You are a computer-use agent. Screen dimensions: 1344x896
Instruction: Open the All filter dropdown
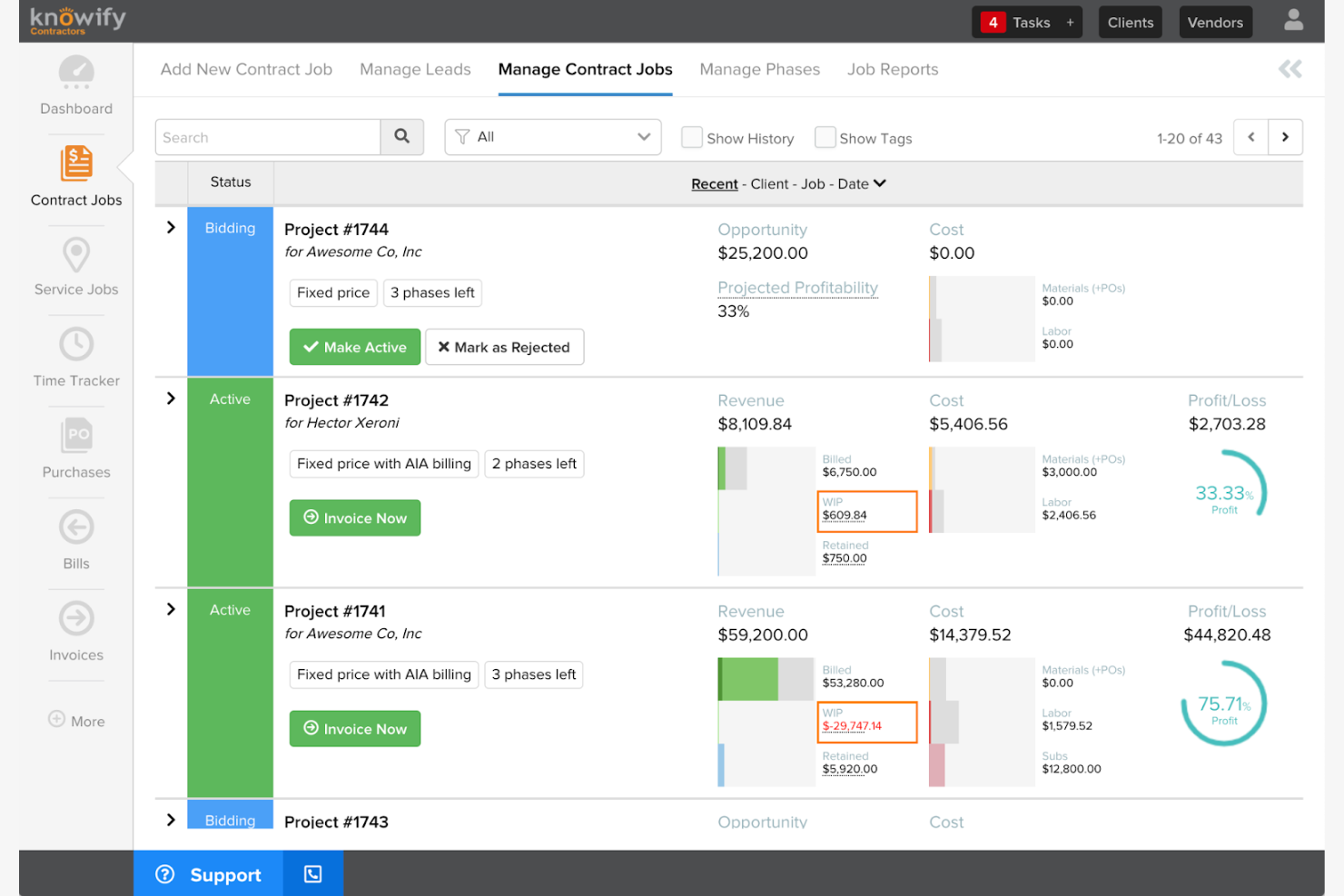click(552, 137)
